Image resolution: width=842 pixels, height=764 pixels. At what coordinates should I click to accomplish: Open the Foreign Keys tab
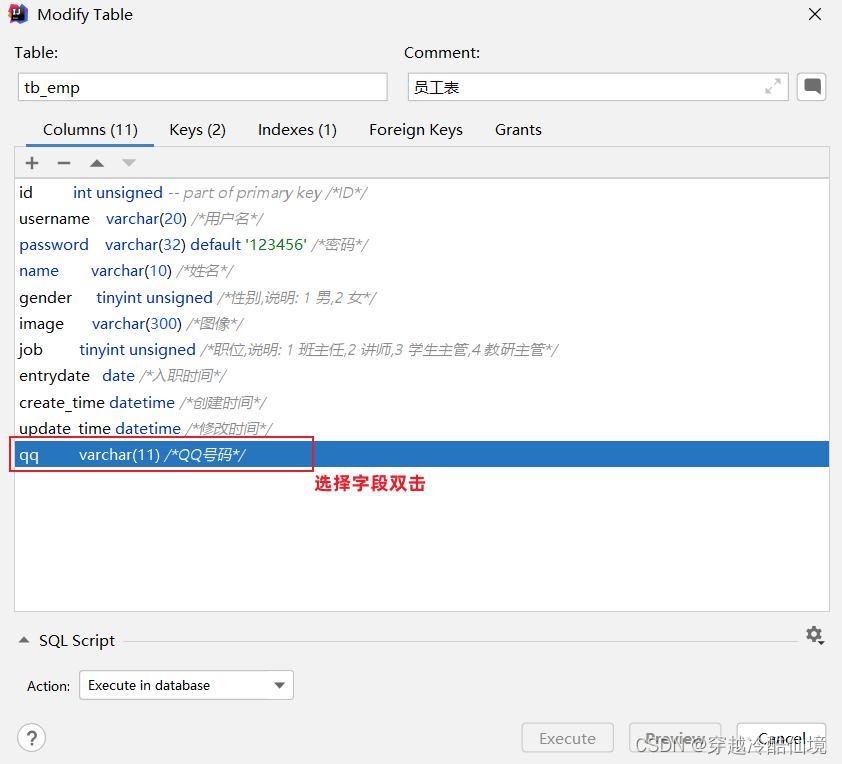pyautogui.click(x=416, y=130)
